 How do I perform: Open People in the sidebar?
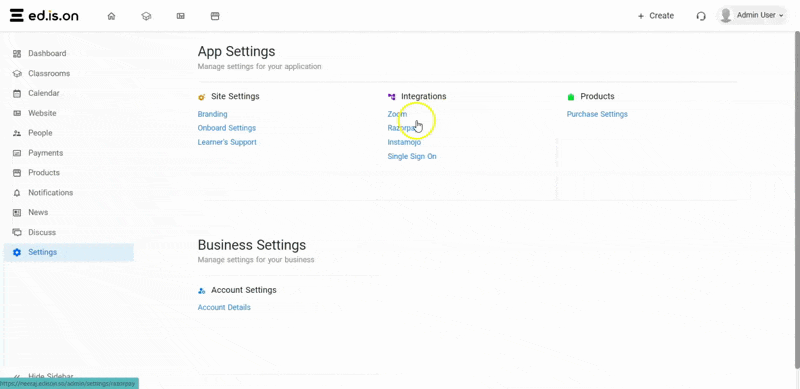coord(40,133)
